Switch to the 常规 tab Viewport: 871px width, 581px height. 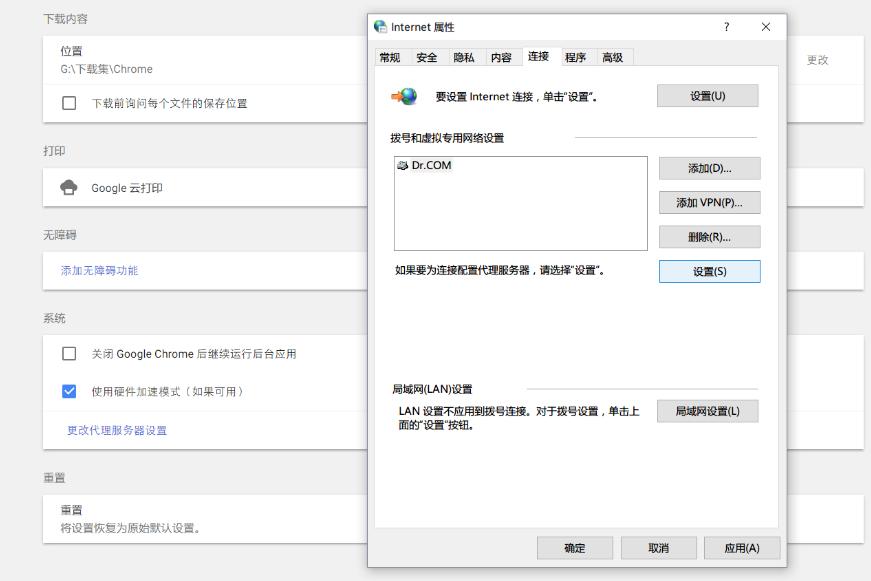[x=389, y=58]
